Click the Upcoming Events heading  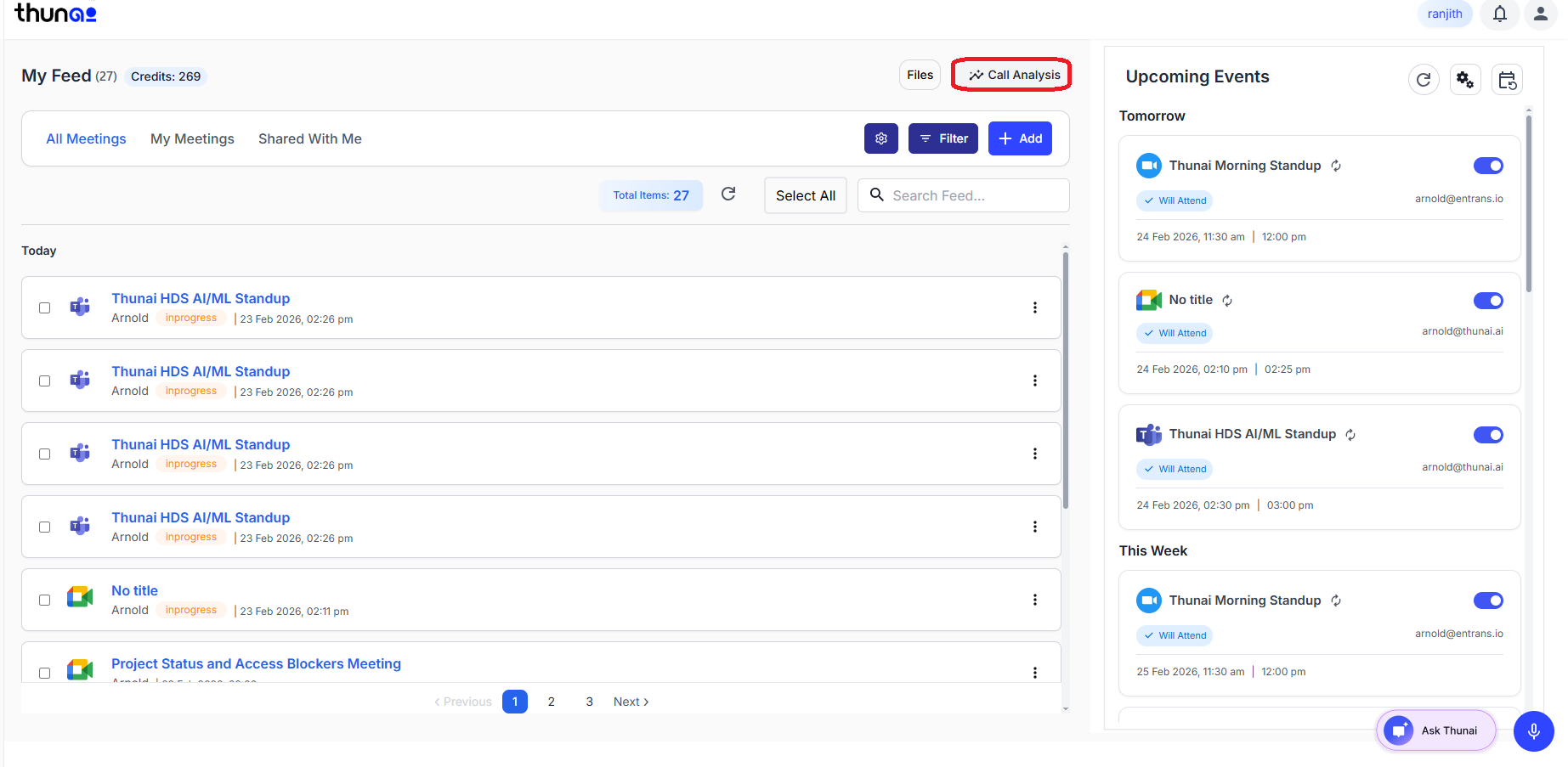pyautogui.click(x=1197, y=76)
